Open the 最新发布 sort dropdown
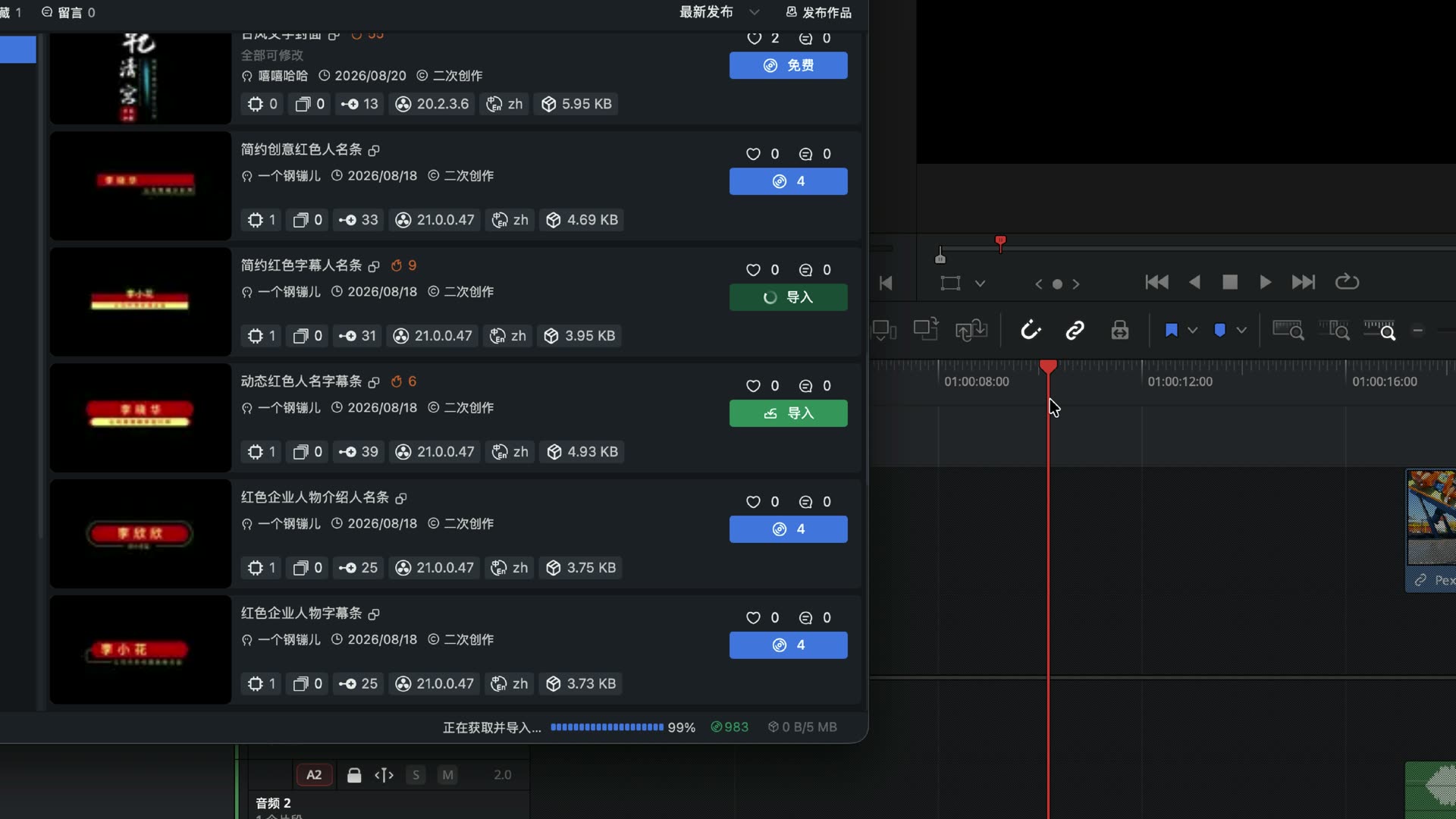 point(719,12)
